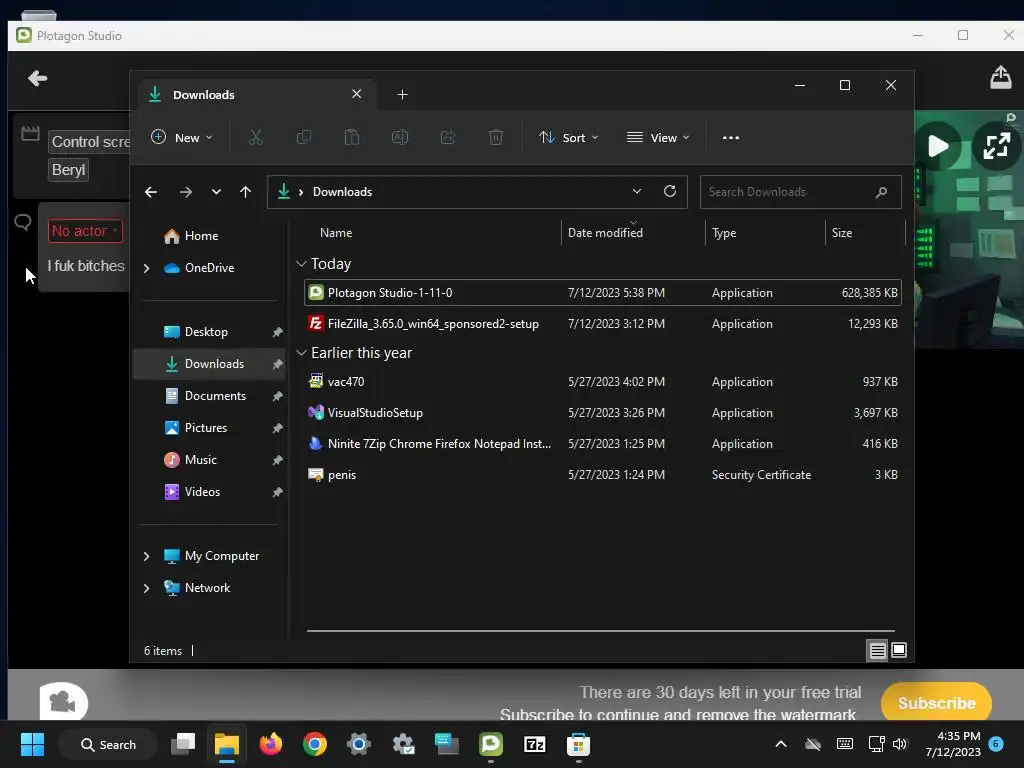Open the Sort dropdown menu
Viewport: 1024px width, 768px height.
click(568, 138)
